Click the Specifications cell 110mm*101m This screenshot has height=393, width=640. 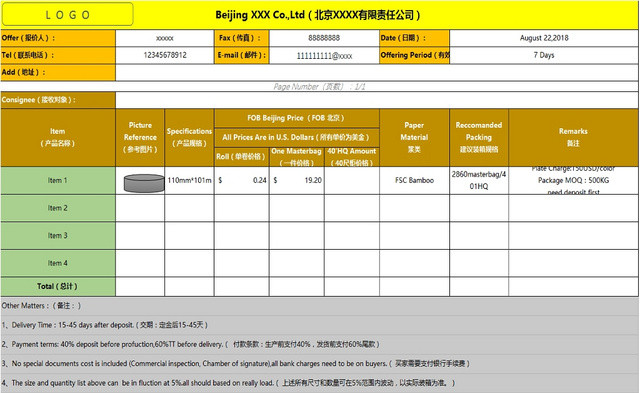(x=189, y=180)
